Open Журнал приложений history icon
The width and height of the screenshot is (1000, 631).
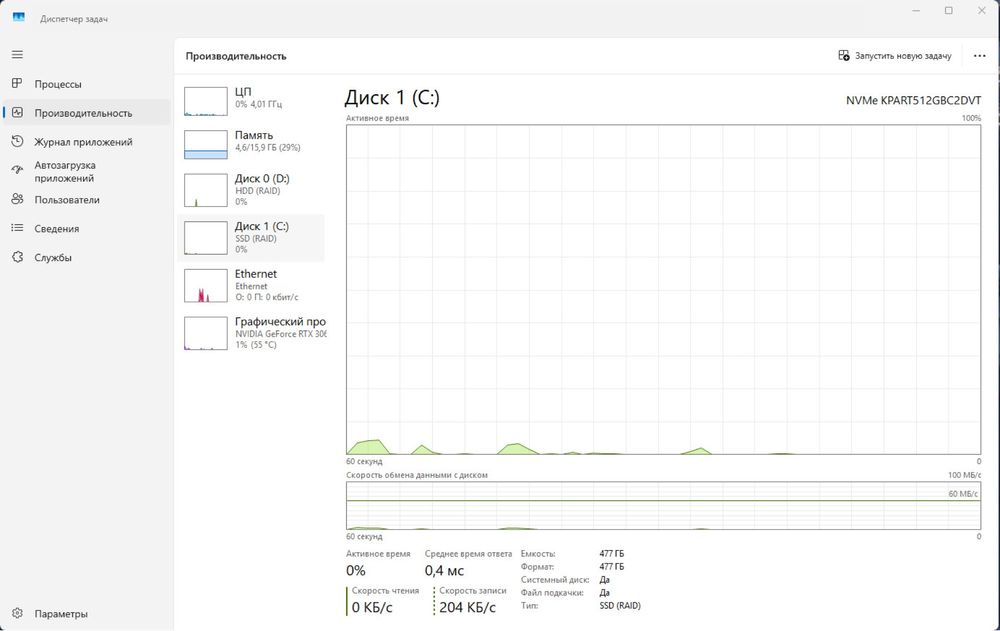17,141
